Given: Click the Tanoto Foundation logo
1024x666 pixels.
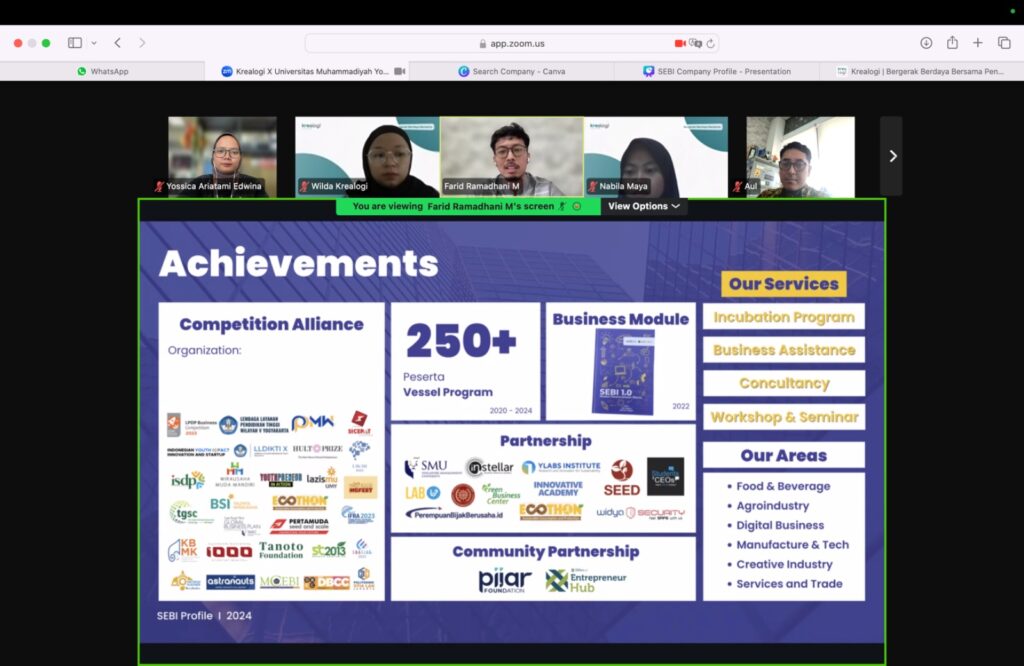Looking at the screenshot, I should pos(281,550).
